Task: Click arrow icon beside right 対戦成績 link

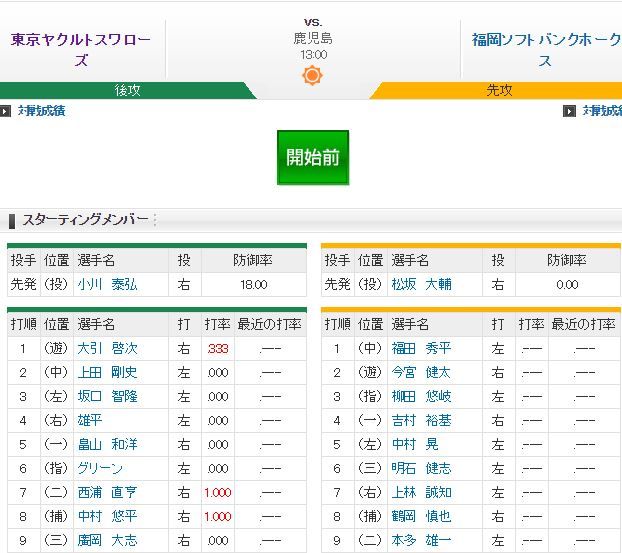Action: [569, 111]
